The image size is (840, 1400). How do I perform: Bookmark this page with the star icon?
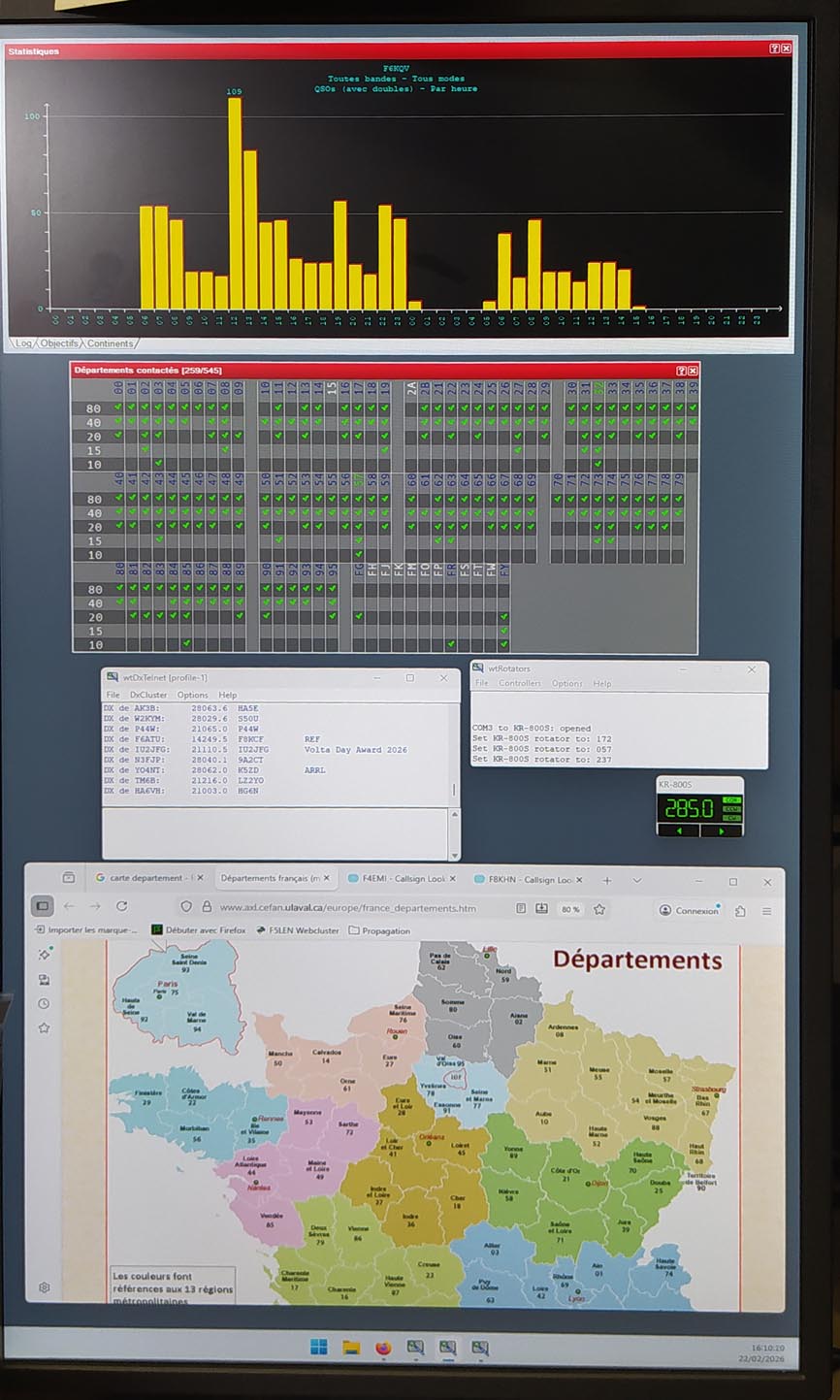599,909
